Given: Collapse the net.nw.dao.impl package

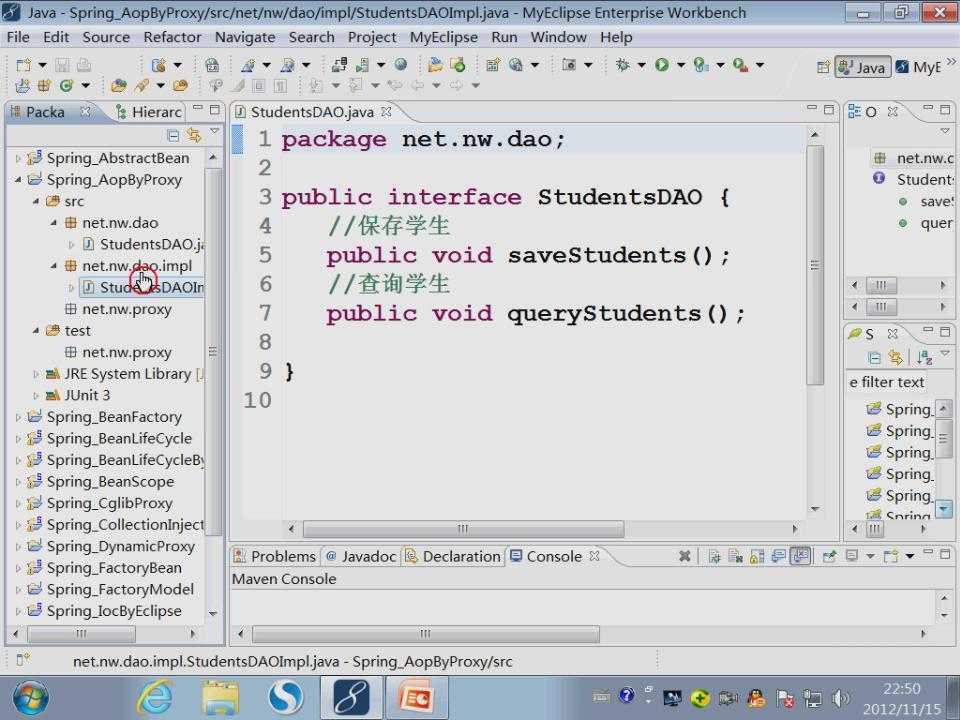Looking at the screenshot, I should pos(54,266).
